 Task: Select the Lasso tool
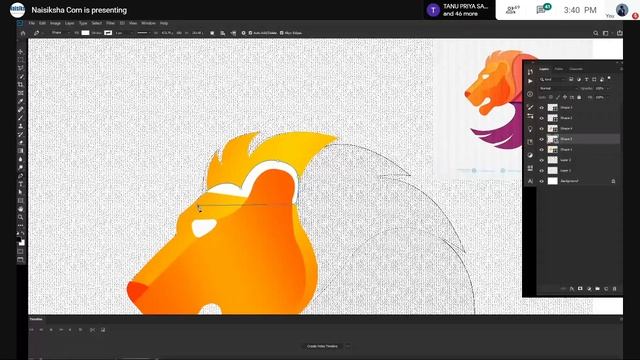20,68
